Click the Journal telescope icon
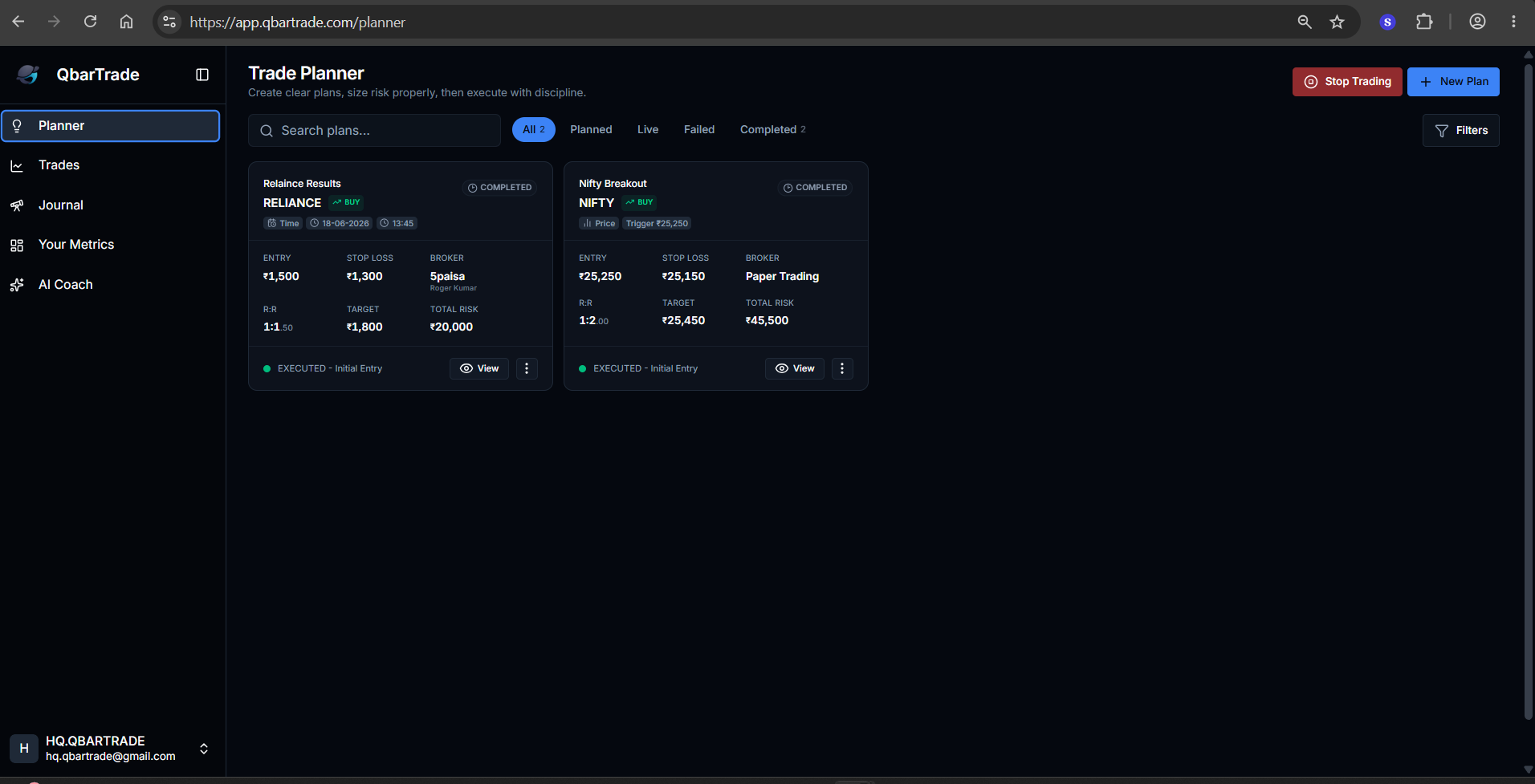The height and width of the screenshot is (784, 1535). click(x=17, y=205)
